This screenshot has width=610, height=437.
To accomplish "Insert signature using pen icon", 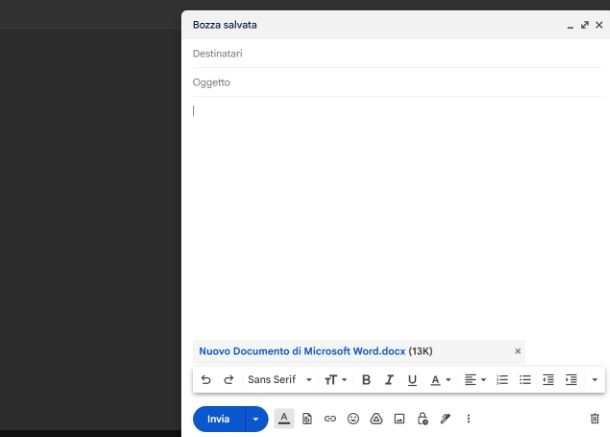I will pyautogui.click(x=446, y=419).
